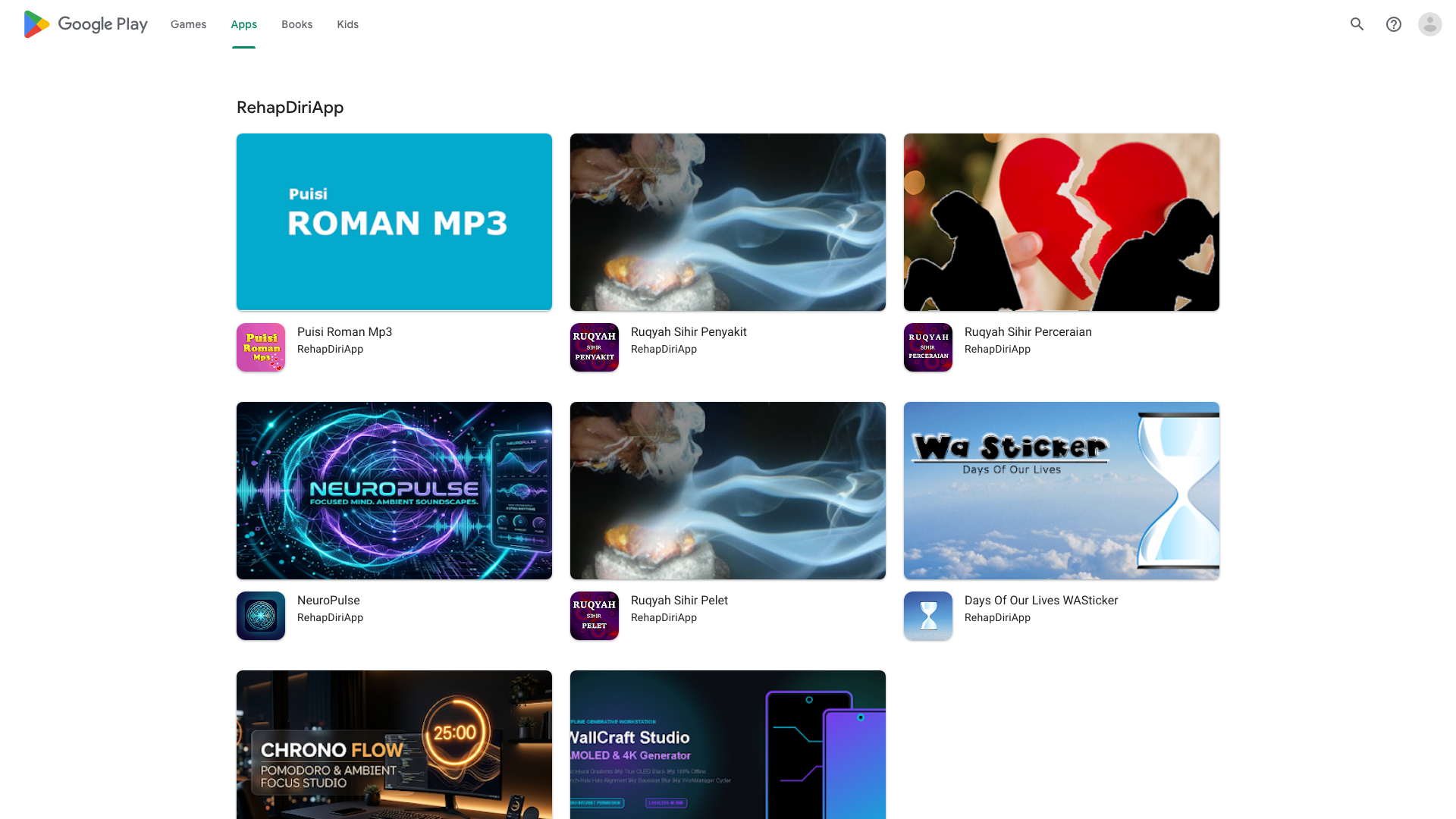Click the Ruqyah Sihir Pelet app icon
The width and height of the screenshot is (1456, 819).
[595, 616]
